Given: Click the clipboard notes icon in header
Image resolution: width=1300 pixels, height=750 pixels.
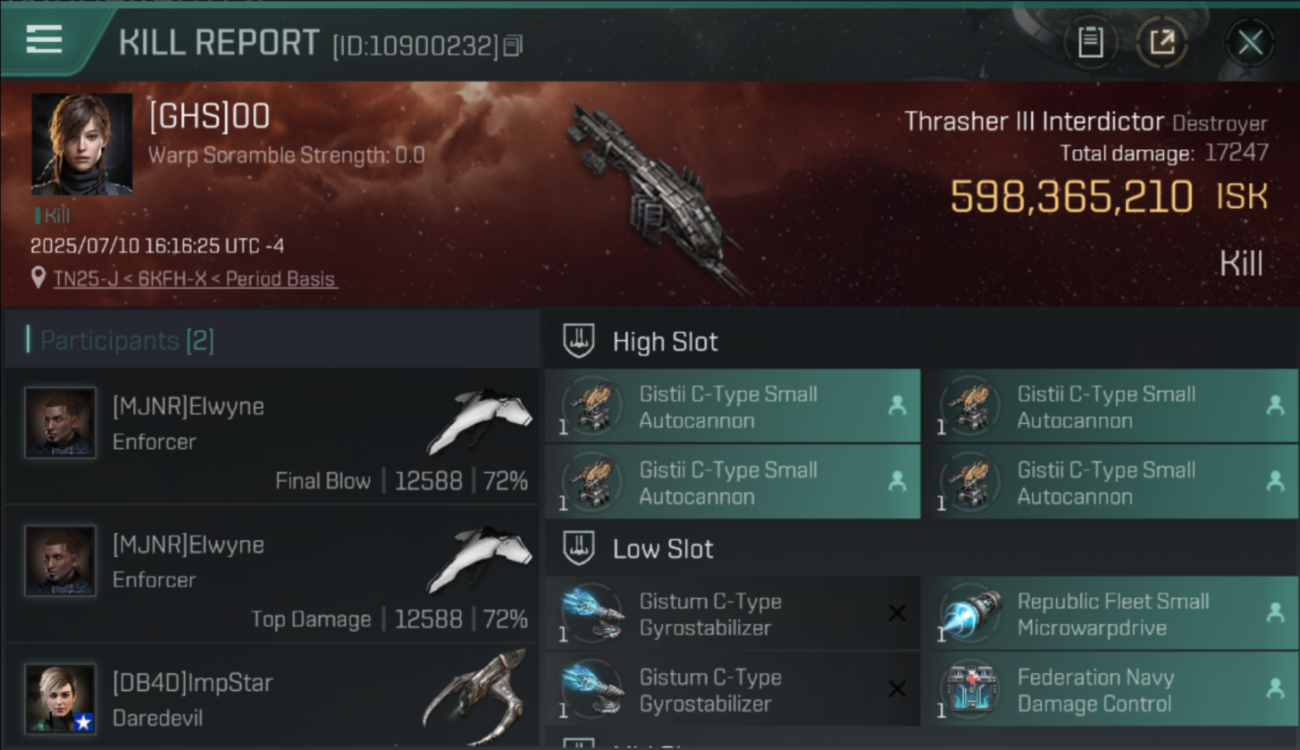Looking at the screenshot, I should pyautogui.click(x=1090, y=43).
